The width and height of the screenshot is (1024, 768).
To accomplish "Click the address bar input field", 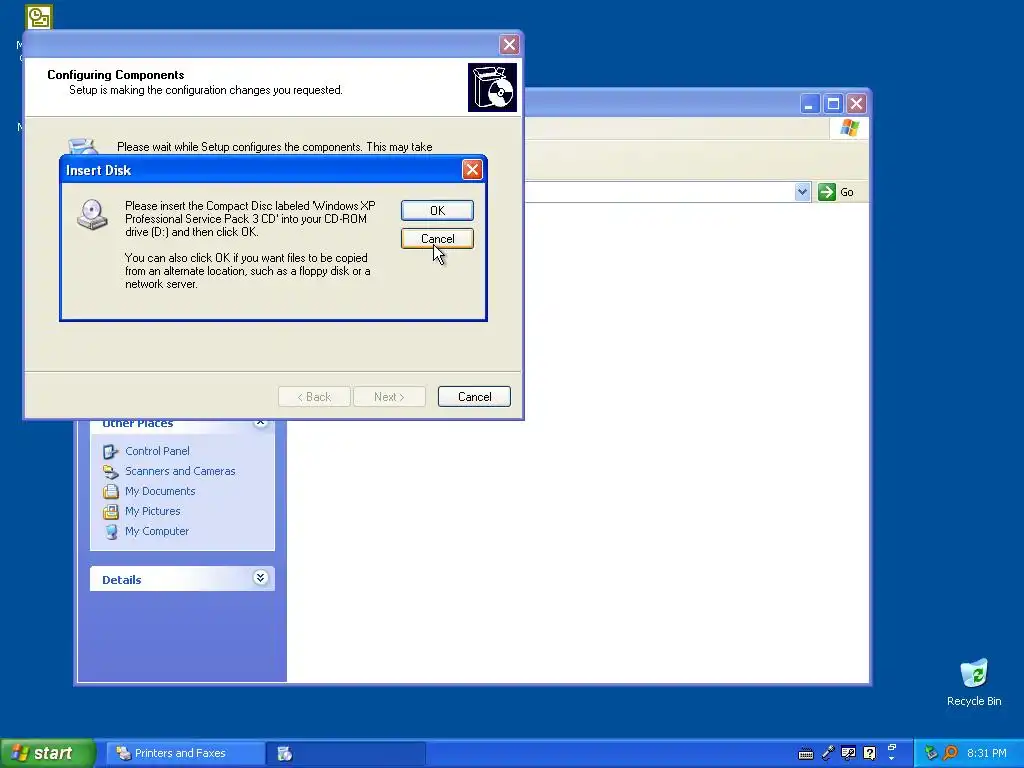I will point(660,192).
